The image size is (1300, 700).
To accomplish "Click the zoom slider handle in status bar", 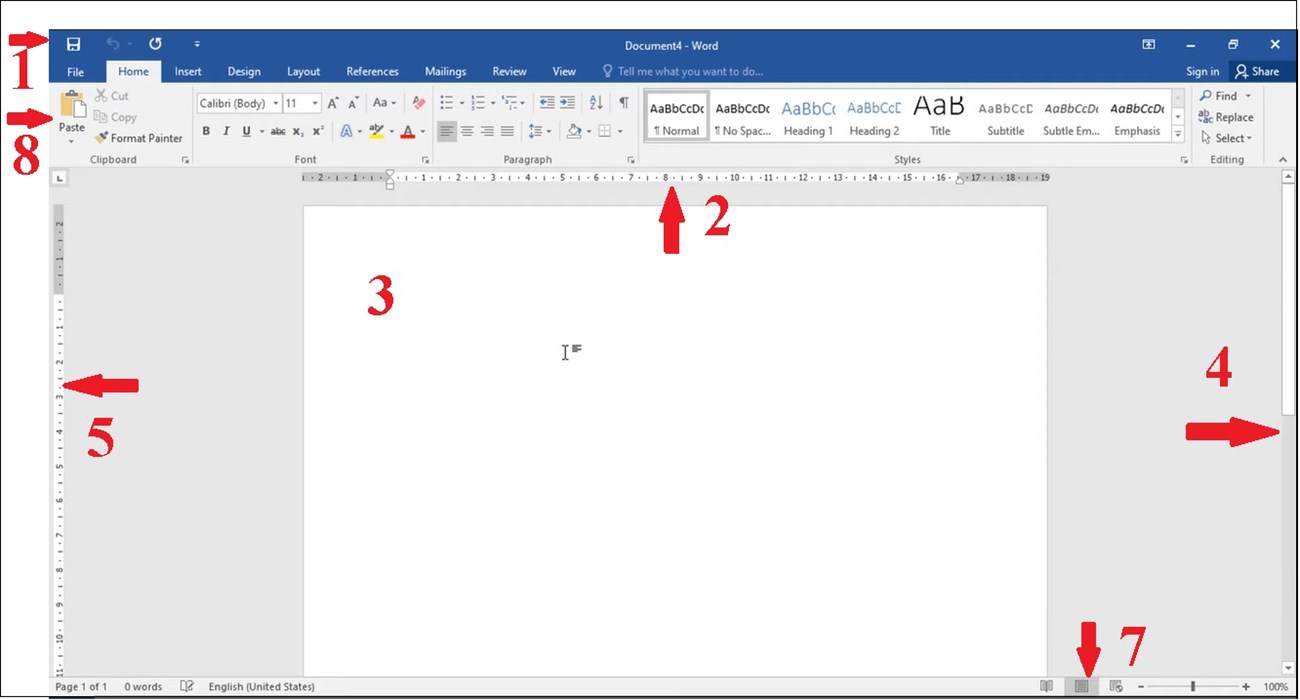I will coord(1192,687).
